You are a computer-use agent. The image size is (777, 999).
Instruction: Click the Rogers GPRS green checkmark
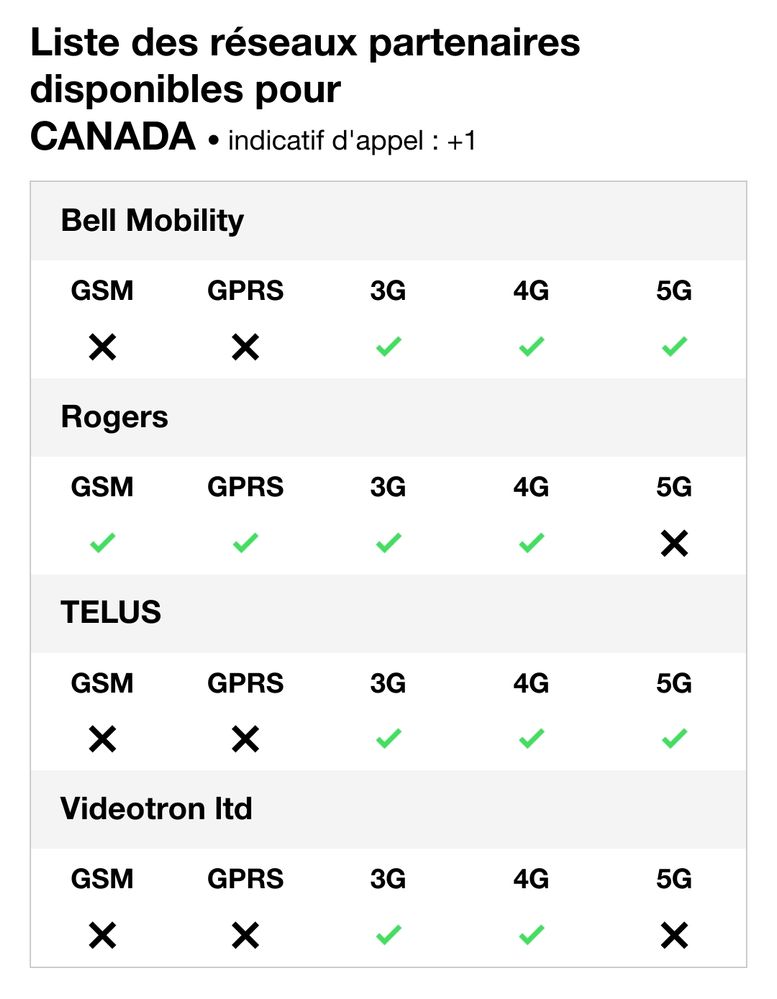(x=245, y=544)
